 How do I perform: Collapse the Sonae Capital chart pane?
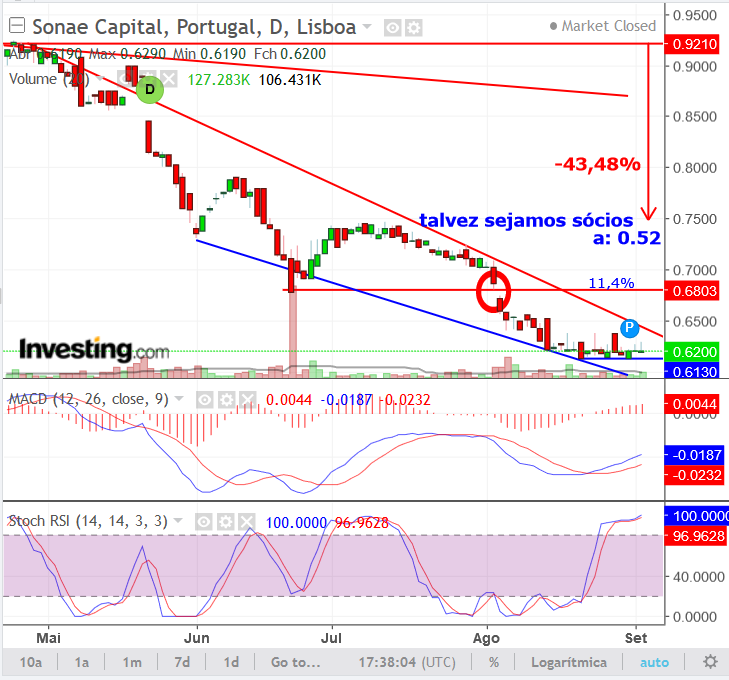(17, 26)
